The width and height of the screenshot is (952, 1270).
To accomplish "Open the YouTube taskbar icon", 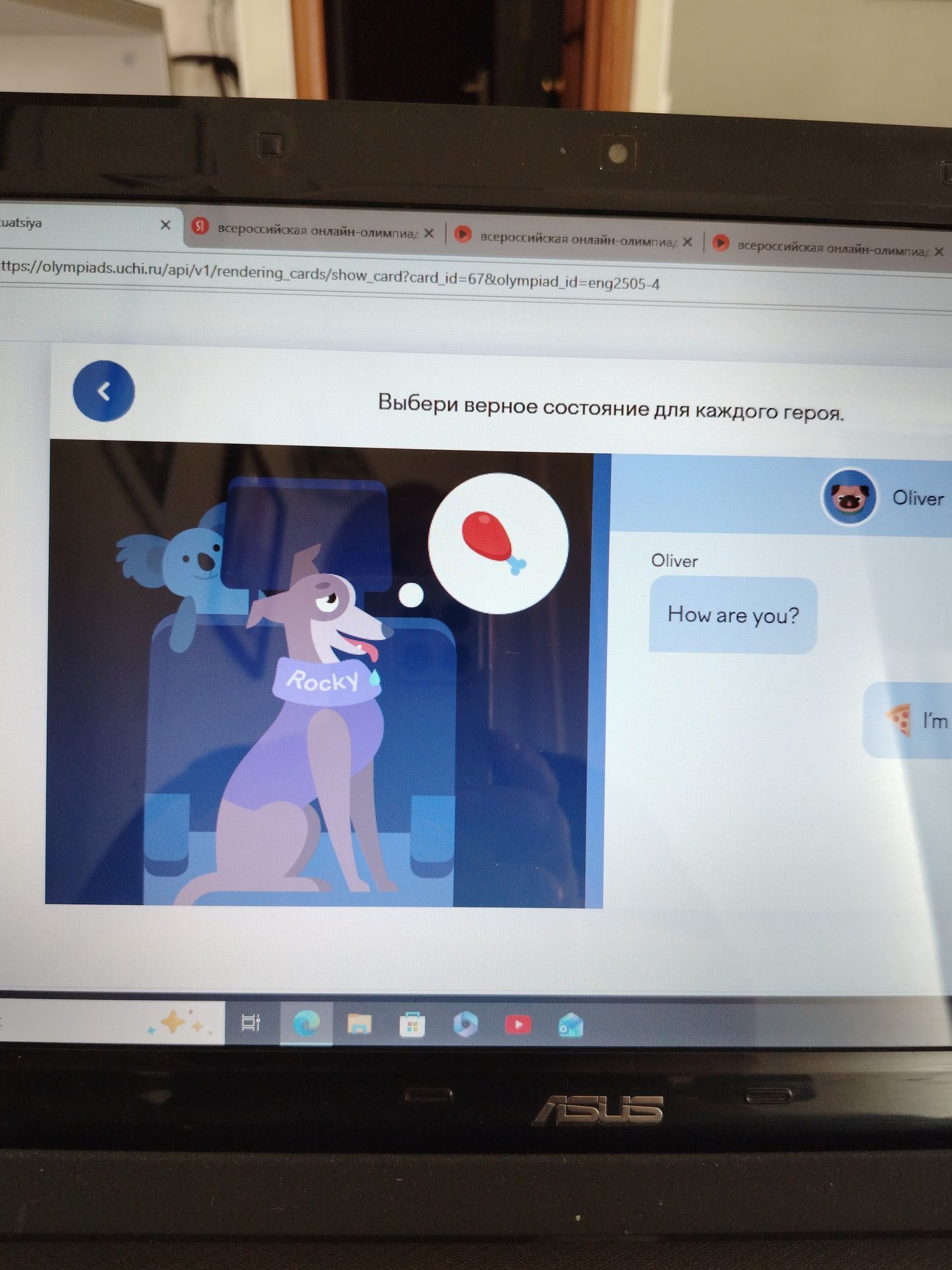I will [x=518, y=1025].
